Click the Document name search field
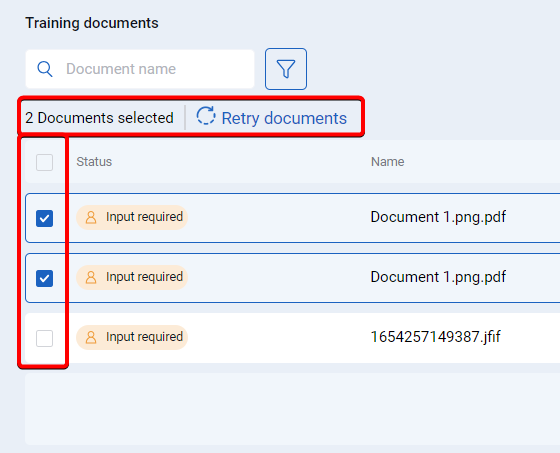560x453 pixels. (140, 69)
